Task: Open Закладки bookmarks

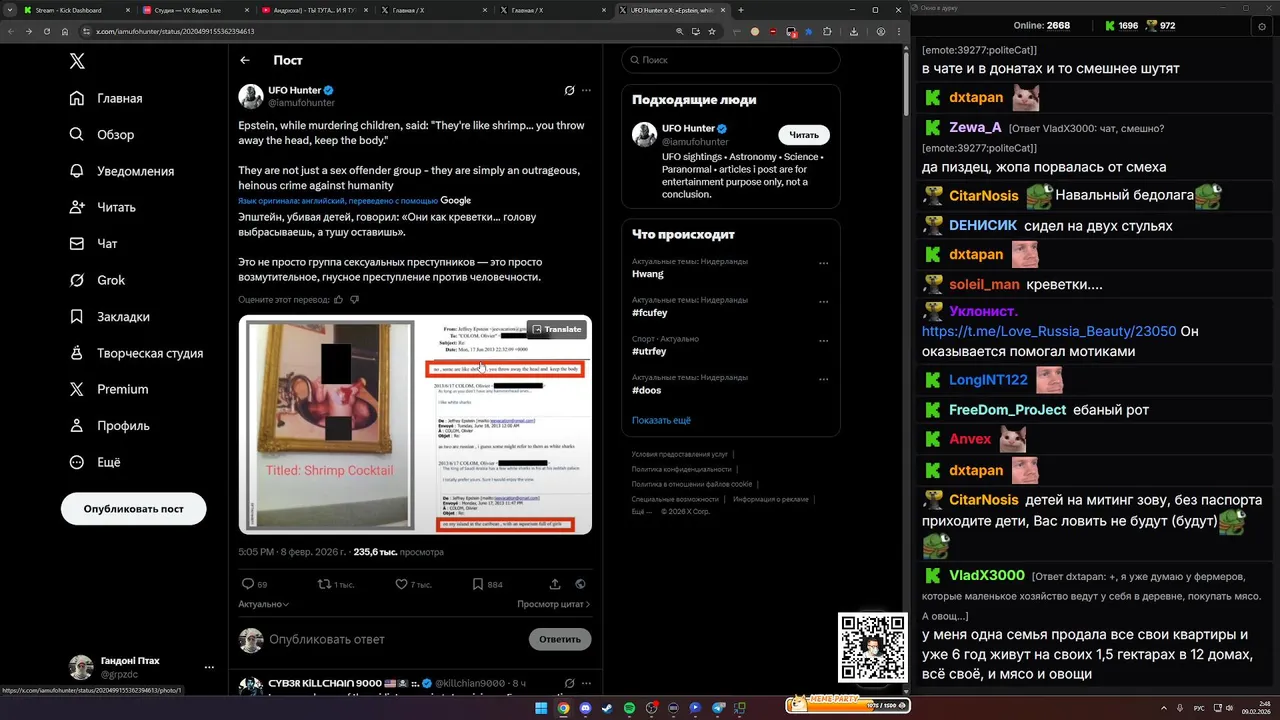Action: click(x=110, y=317)
